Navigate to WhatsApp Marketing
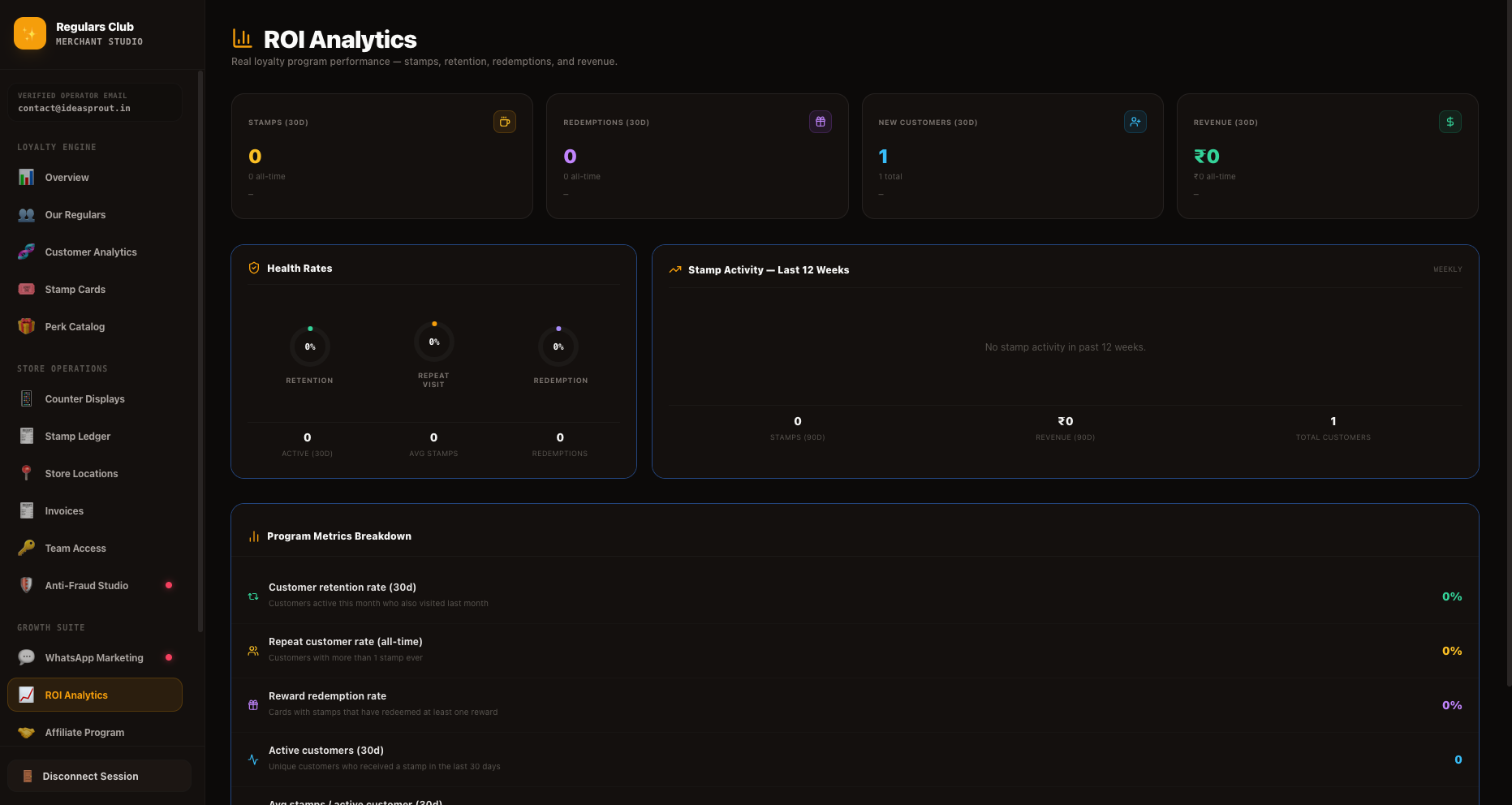The width and height of the screenshot is (1512, 805). pyautogui.click(x=95, y=657)
